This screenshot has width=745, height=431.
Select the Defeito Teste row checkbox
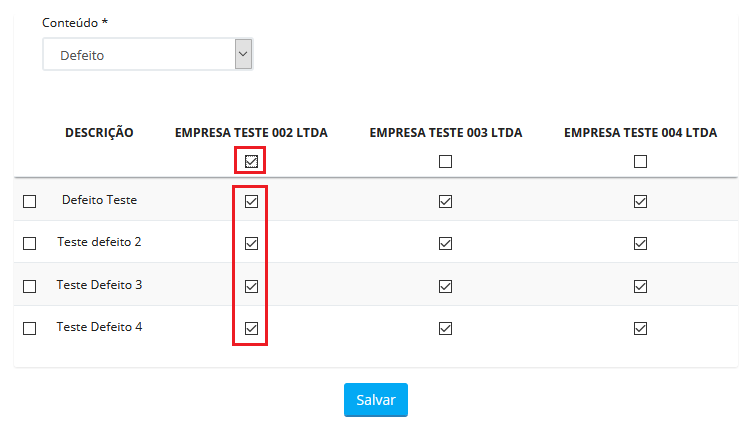coord(30,201)
